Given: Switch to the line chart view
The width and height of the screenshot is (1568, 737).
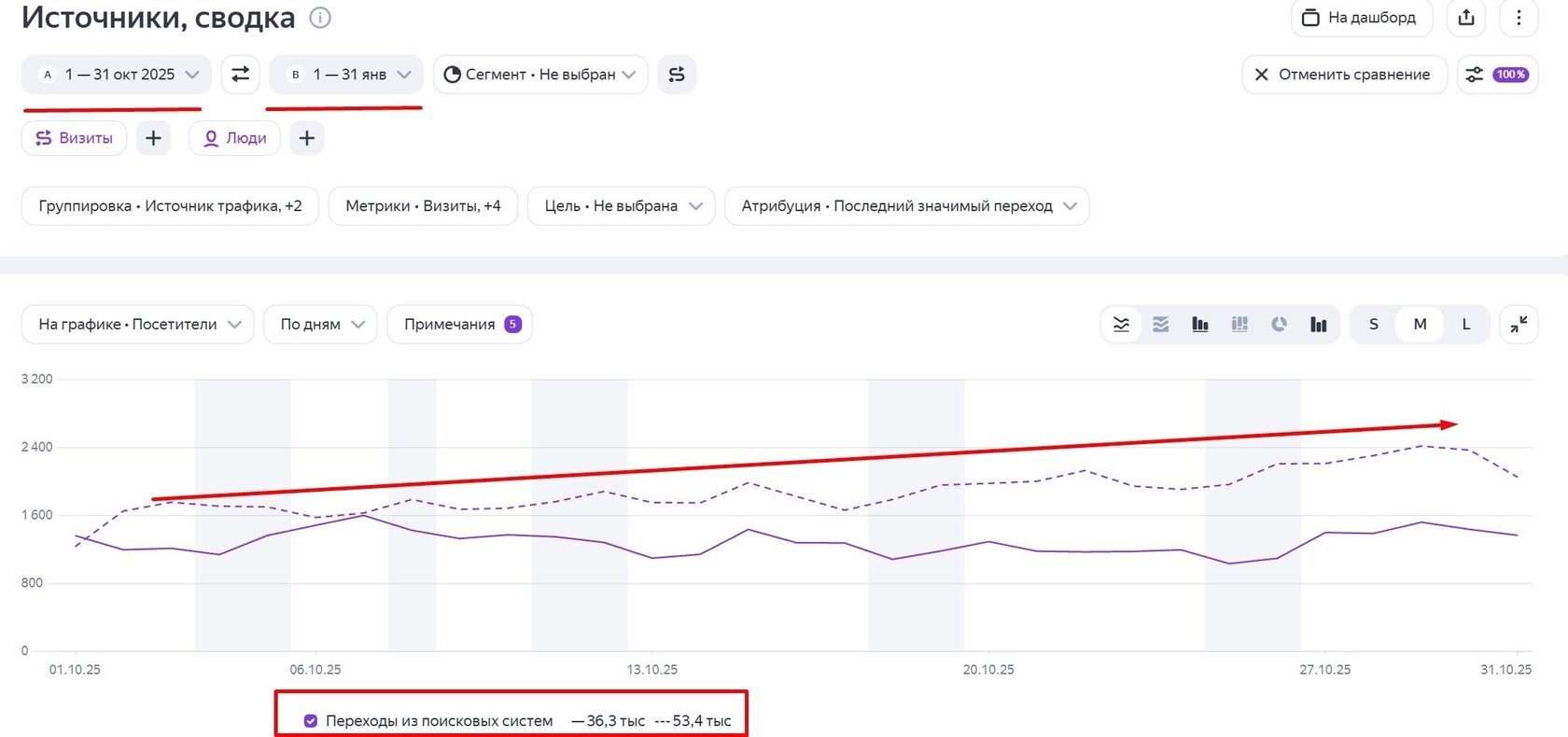Looking at the screenshot, I should pyautogui.click(x=1121, y=325).
